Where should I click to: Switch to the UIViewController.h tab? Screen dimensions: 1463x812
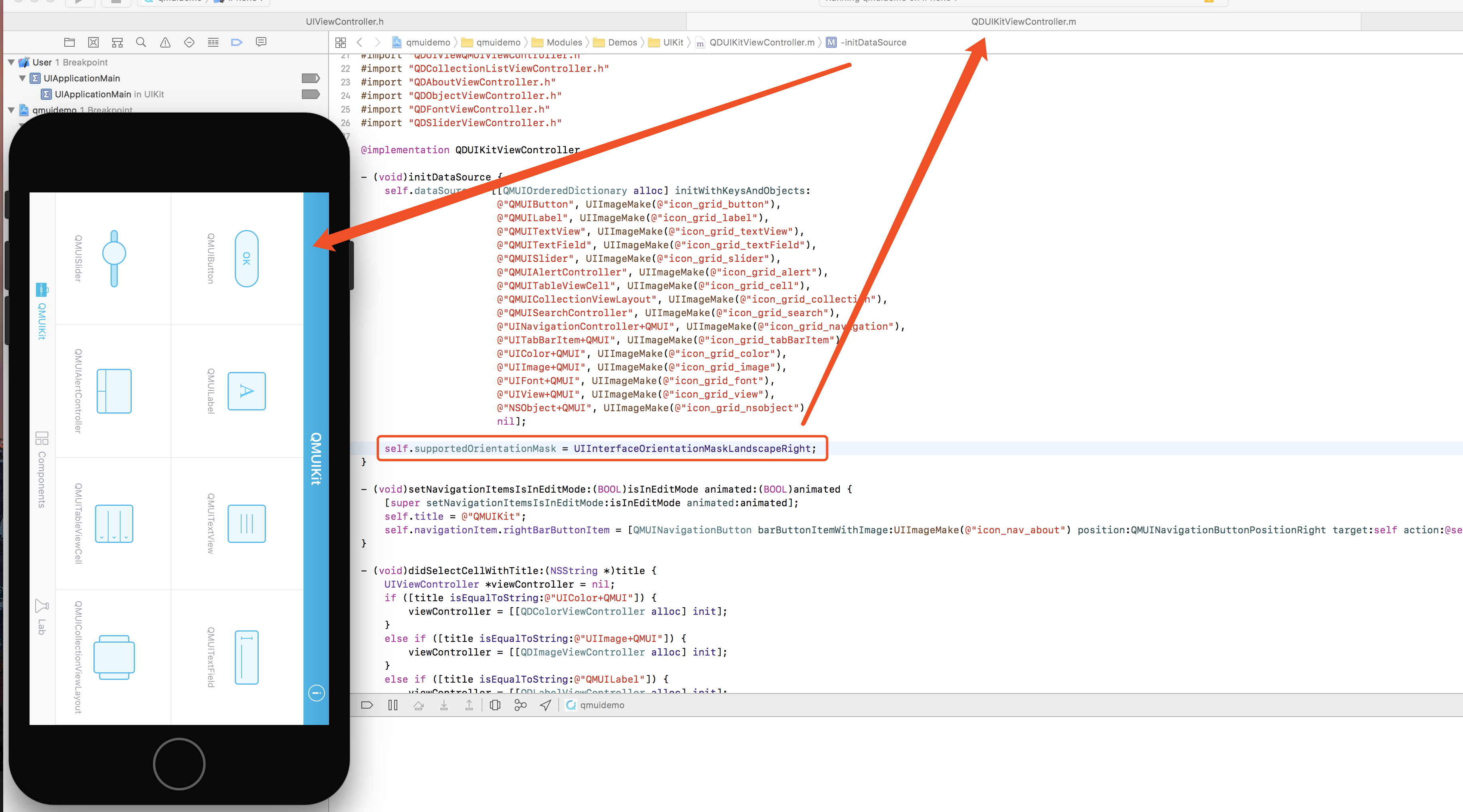(344, 21)
